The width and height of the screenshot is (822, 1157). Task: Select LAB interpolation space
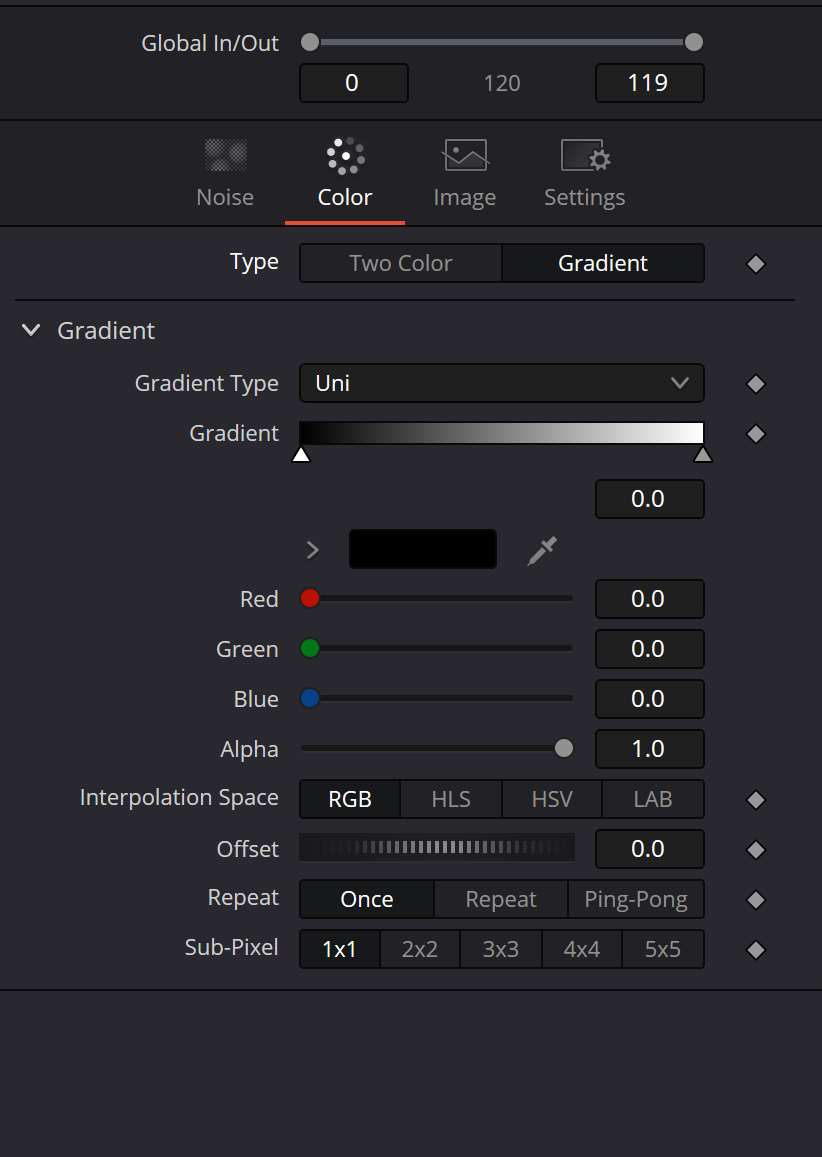653,799
